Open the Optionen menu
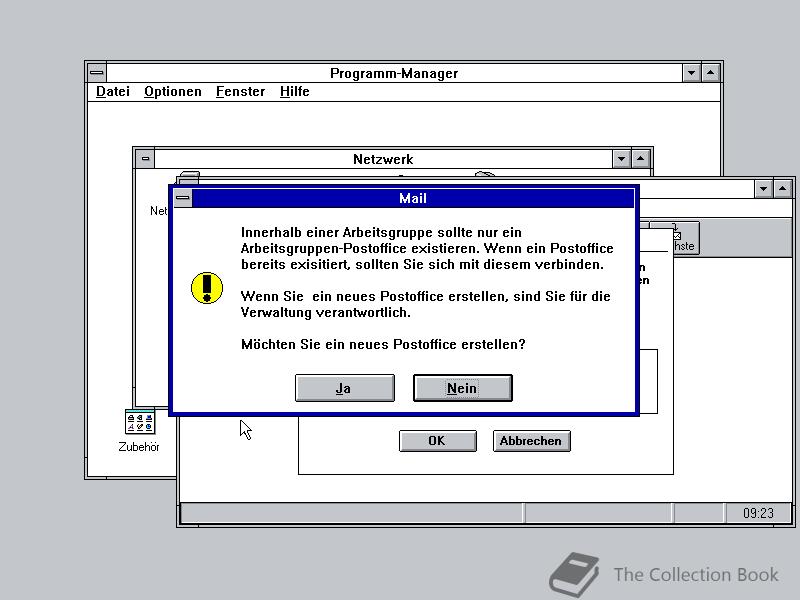The image size is (800, 600). click(172, 91)
